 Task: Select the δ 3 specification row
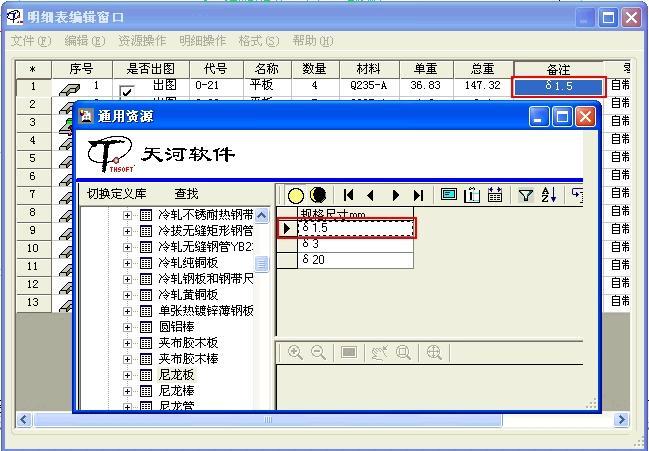(356, 244)
